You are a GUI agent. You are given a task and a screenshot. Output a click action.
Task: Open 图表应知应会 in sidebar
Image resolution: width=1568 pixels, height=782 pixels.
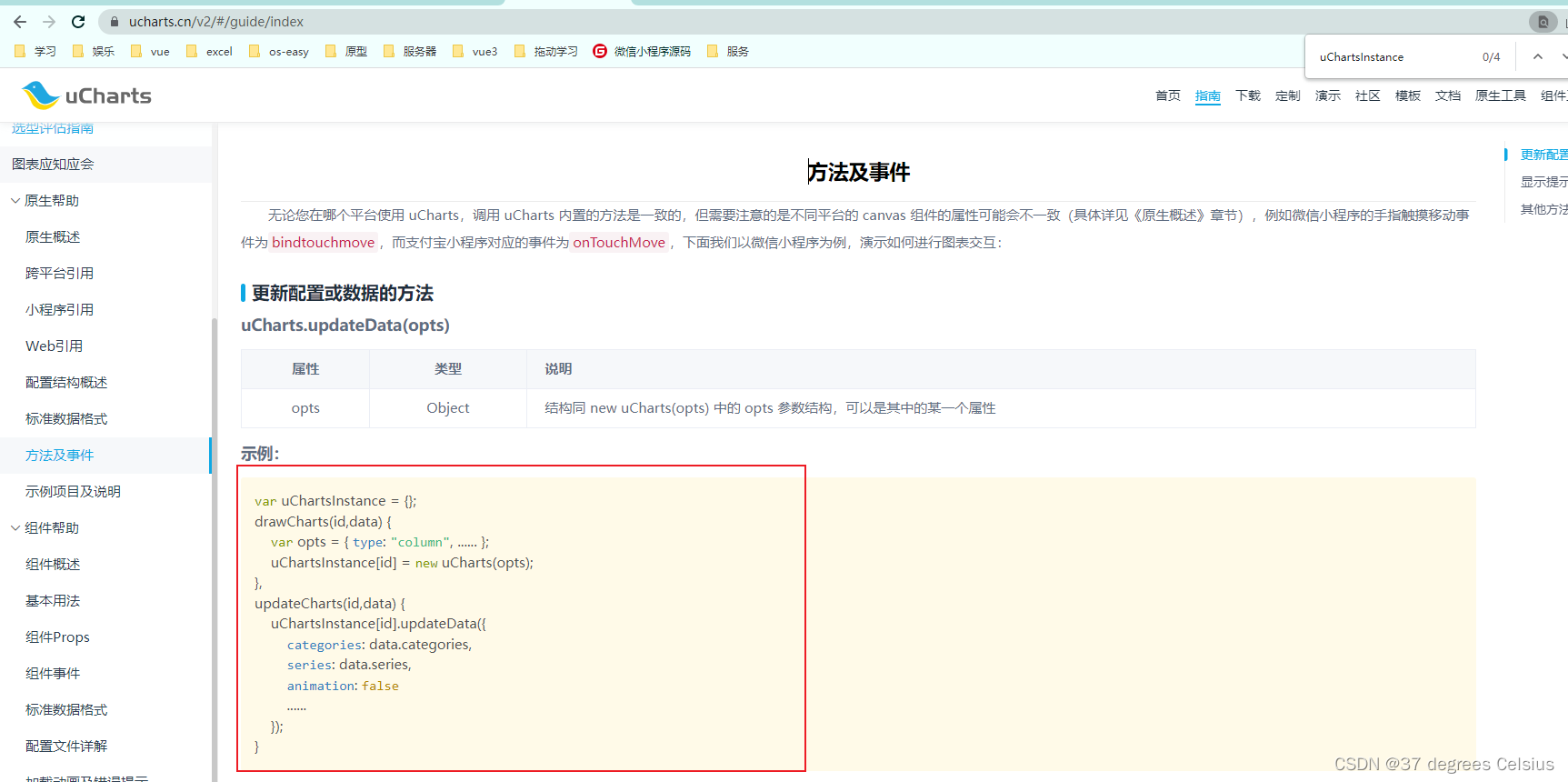pyautogui.click(x=53, y=164)
